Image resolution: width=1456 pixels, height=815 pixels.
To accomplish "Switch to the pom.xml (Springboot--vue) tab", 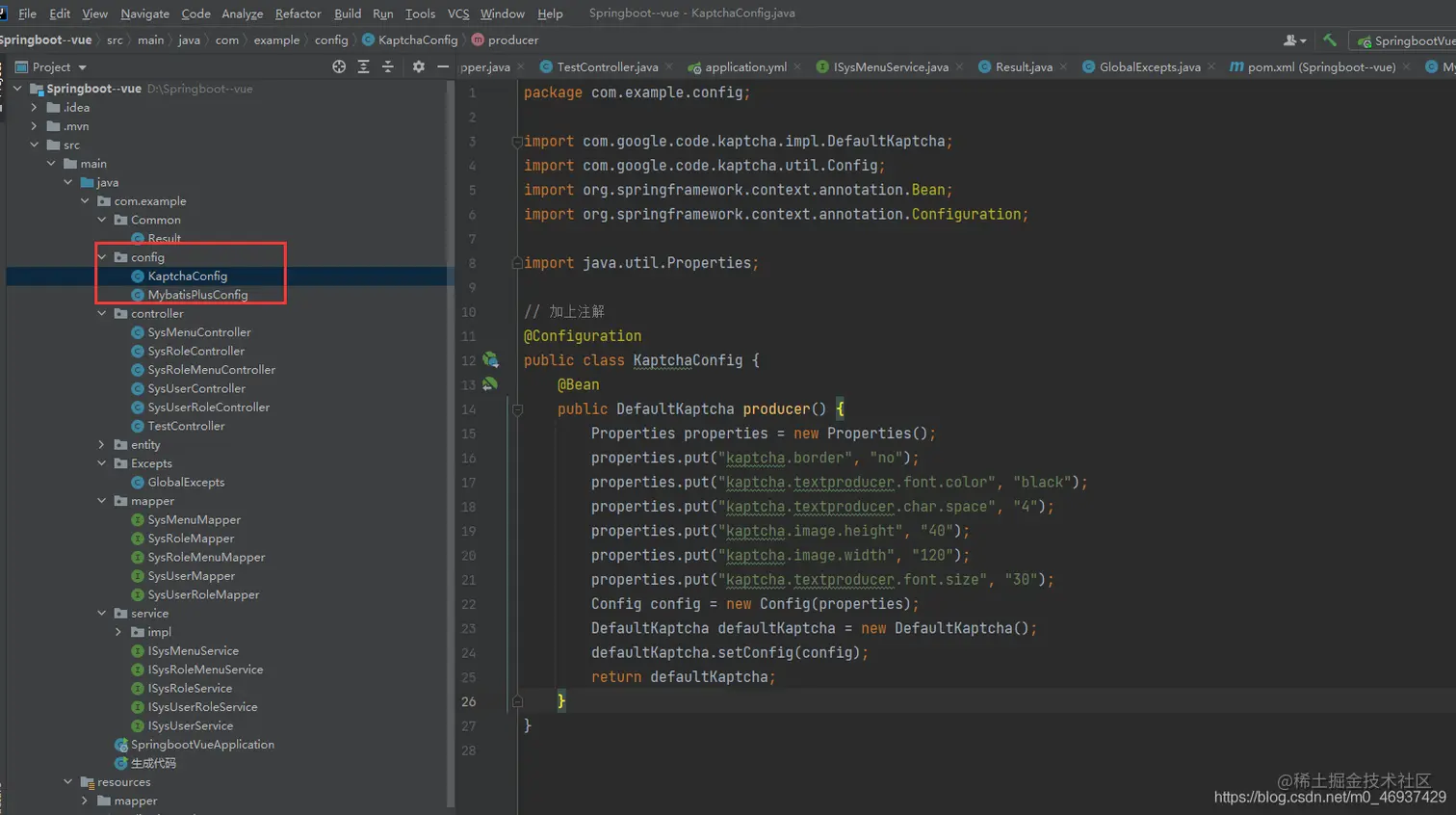I will [x=1320, y=66].
